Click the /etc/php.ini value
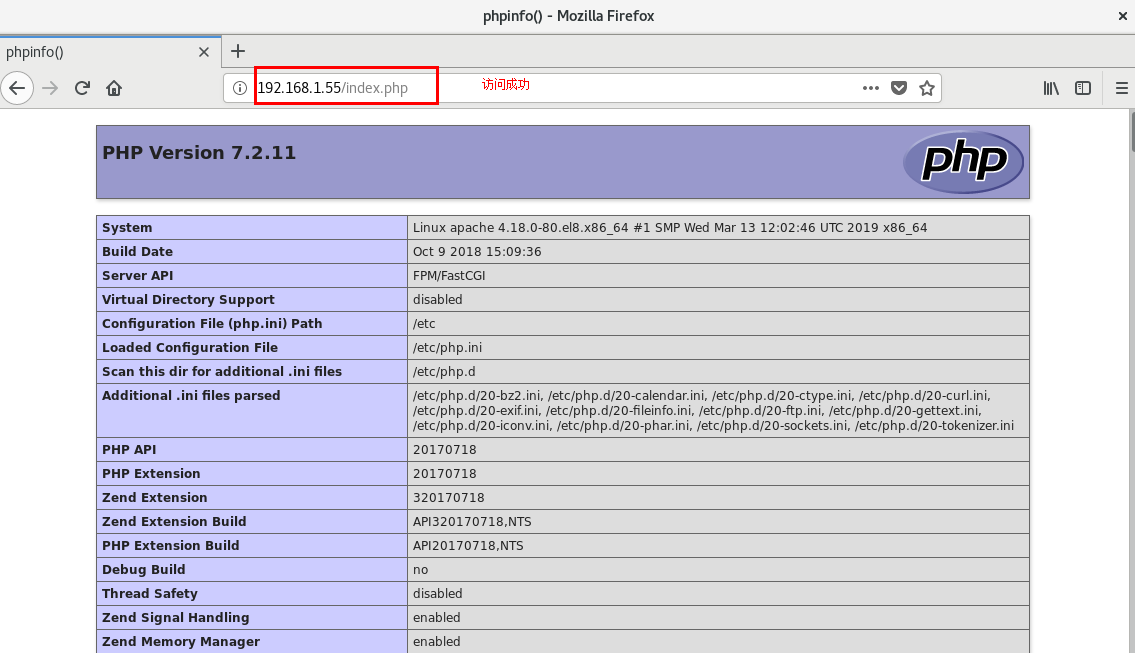This screenshot has height=653, width=1135. click(447, 347)
